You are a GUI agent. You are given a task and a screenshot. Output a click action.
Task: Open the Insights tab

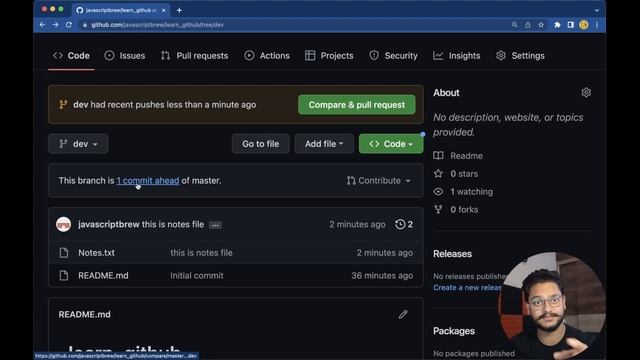456,56
